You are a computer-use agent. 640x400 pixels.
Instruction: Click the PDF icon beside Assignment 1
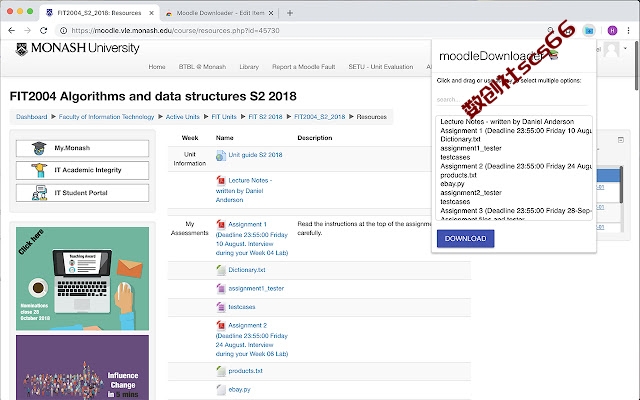pos(221,224)
